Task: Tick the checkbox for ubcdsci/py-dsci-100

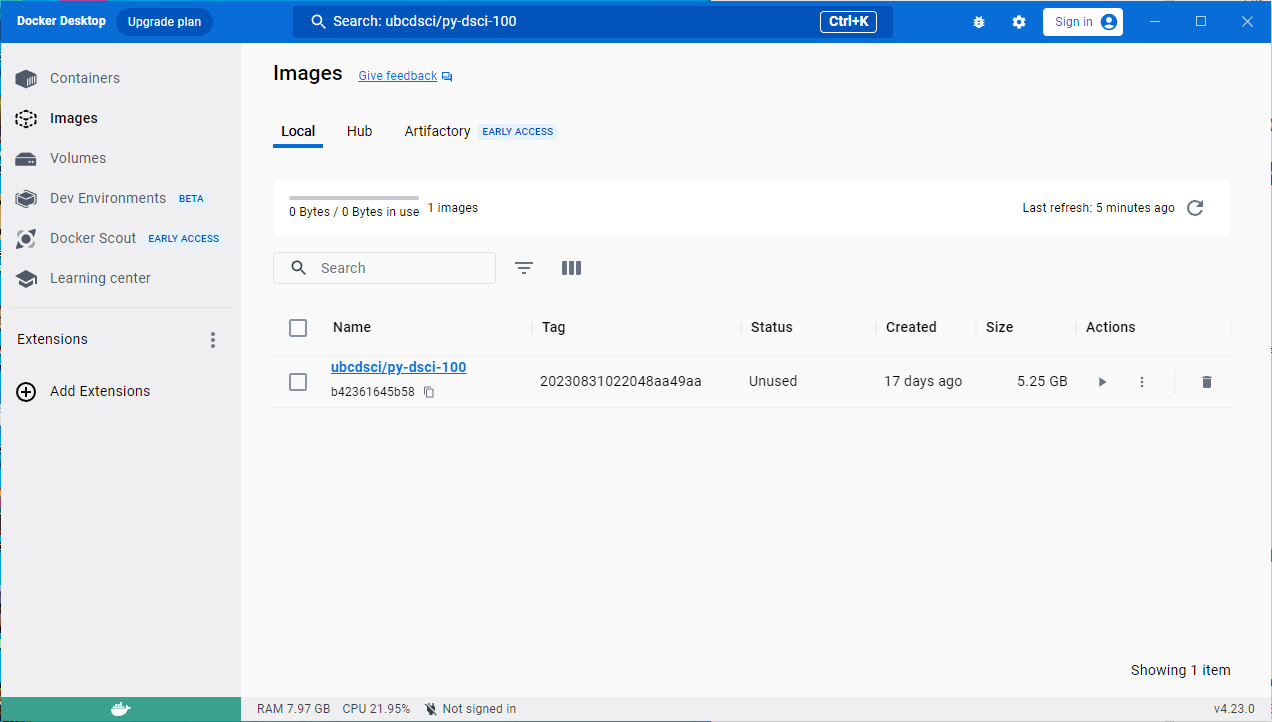Action: [298, 382]
